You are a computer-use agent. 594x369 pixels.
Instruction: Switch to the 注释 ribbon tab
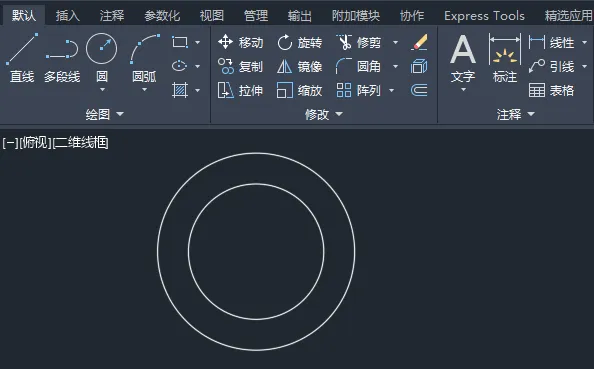112,16
